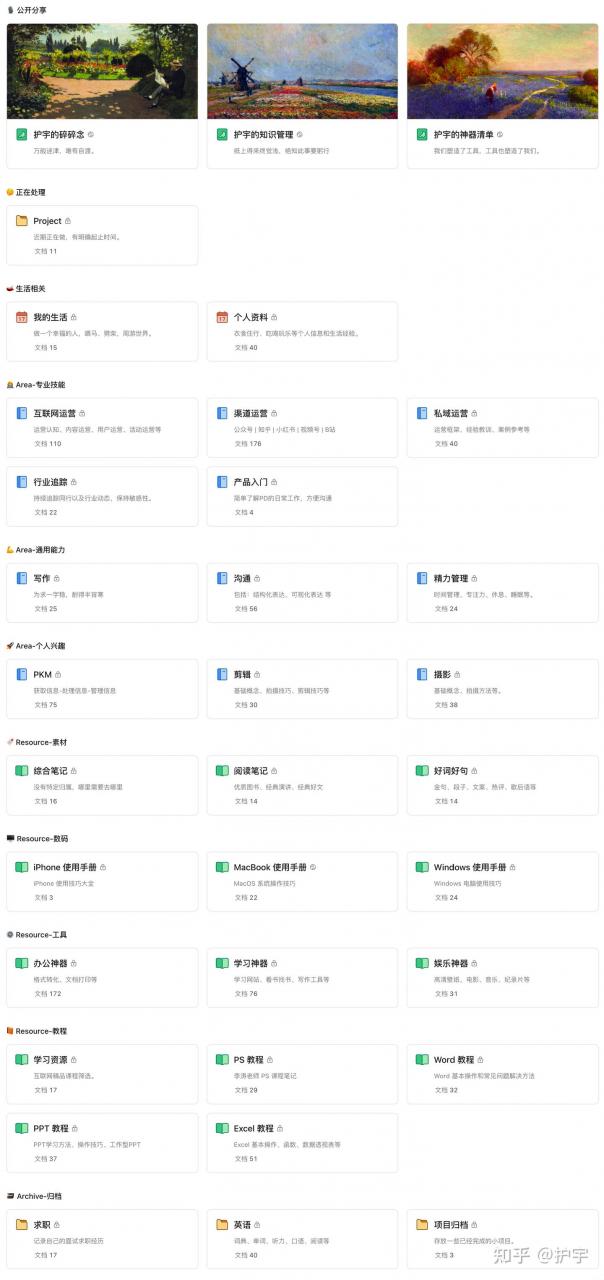Click the description 词典、单词、听力、口语、阅读等
Image resolution: width=604 pixels, height=1280 pixels.
point(281,1242)
